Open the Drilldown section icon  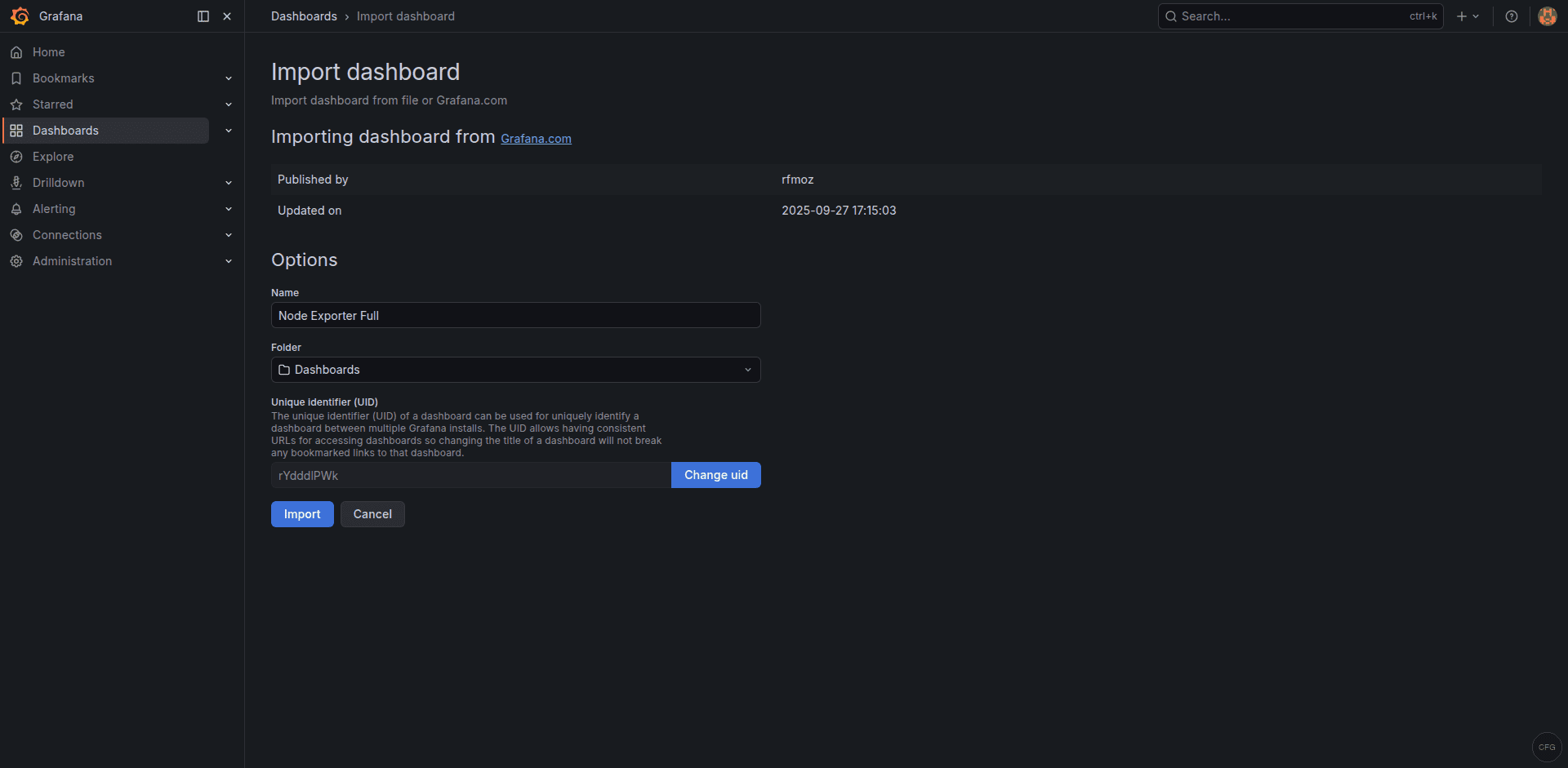coord(16,182)
